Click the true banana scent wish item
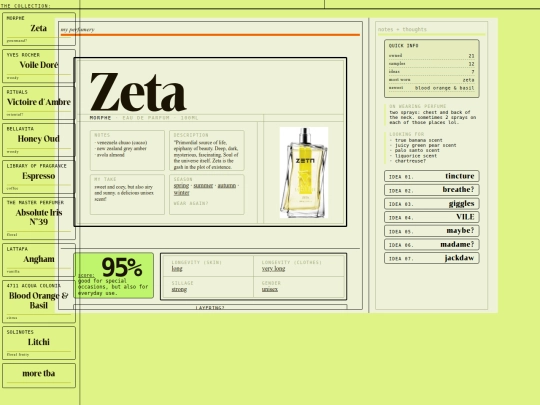540x405 pixels. pyautogui.click(x=416, y=140)
